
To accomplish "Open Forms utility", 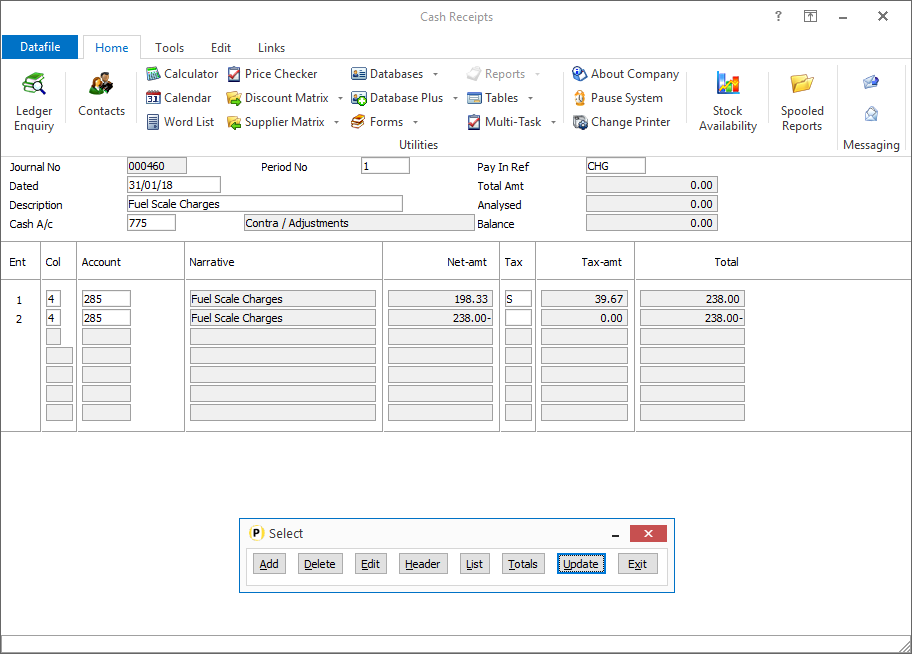I will tap(377, 122).
